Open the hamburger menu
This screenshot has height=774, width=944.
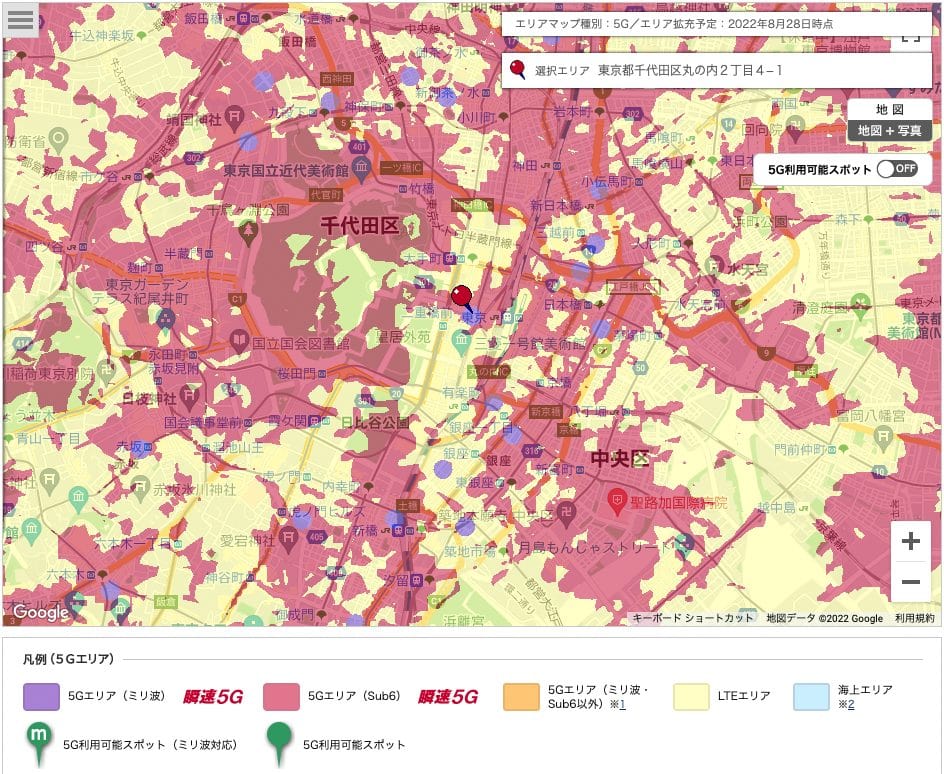(21, 20)
